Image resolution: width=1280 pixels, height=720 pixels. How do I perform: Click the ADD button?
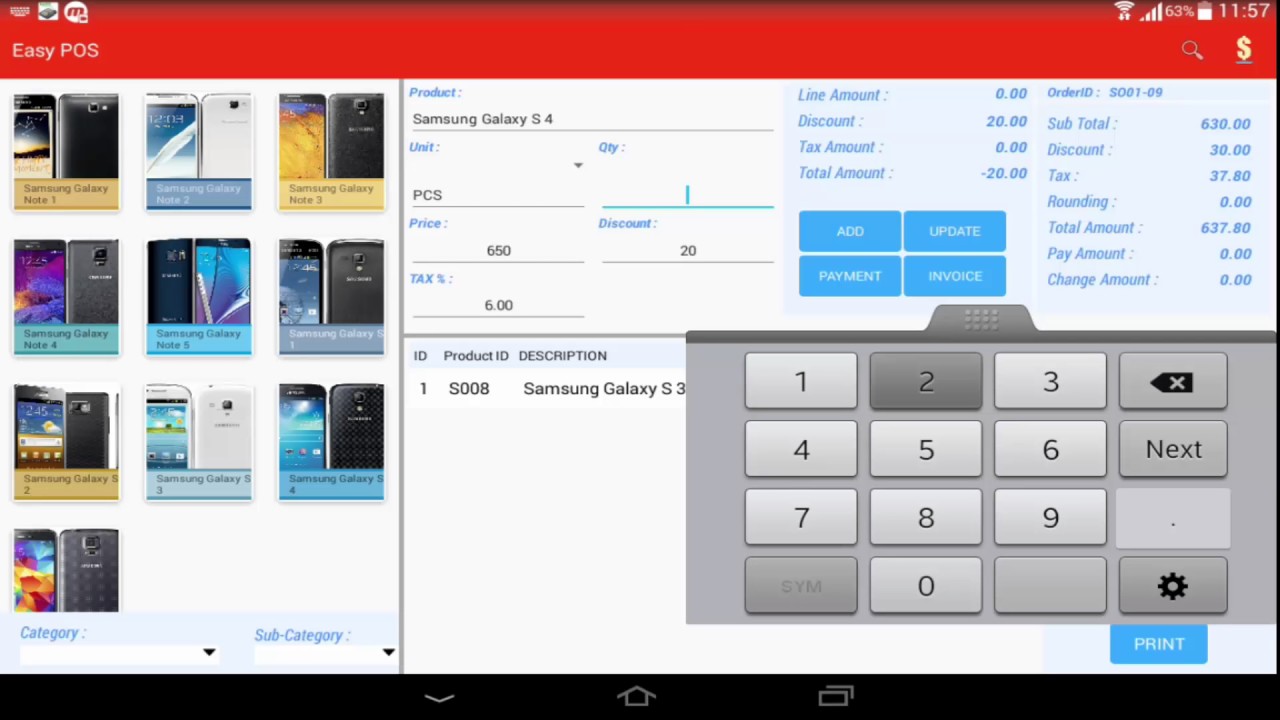pyautogui.click(x=850, y=231)
